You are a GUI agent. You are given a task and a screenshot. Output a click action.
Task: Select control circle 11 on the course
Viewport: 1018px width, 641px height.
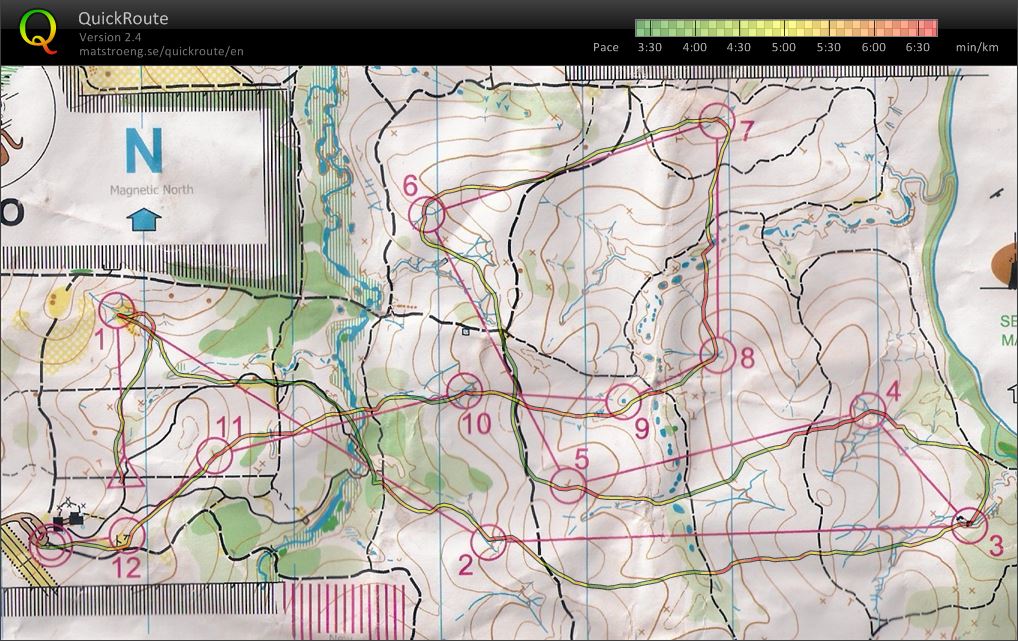[x=214, y=455]
